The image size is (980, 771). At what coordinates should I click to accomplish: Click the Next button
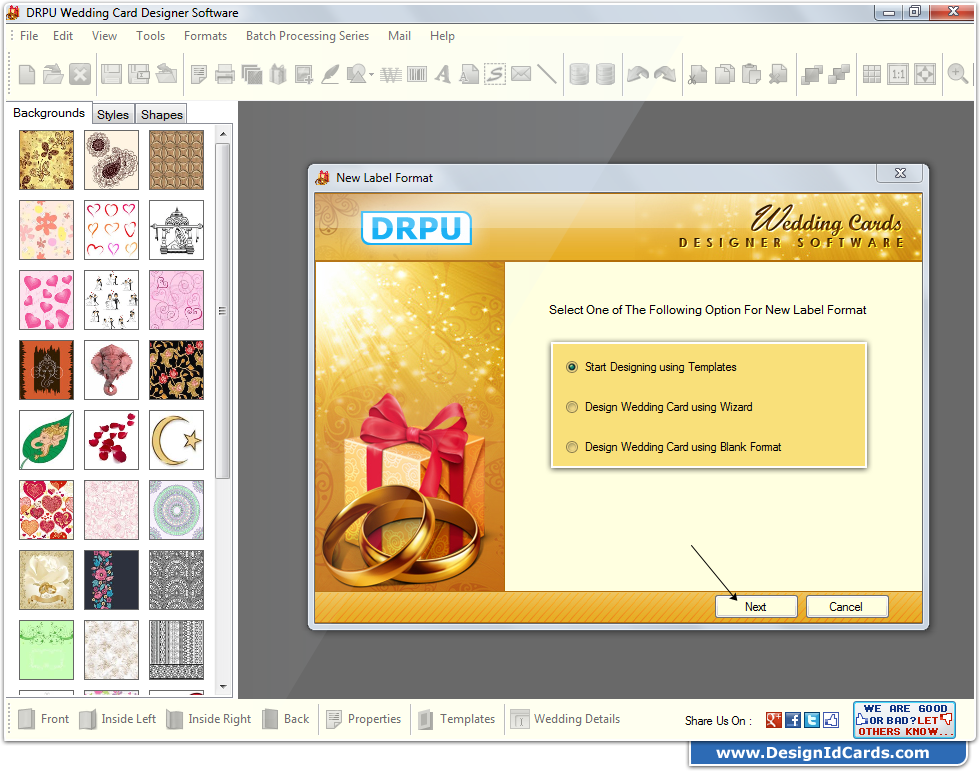756,607
